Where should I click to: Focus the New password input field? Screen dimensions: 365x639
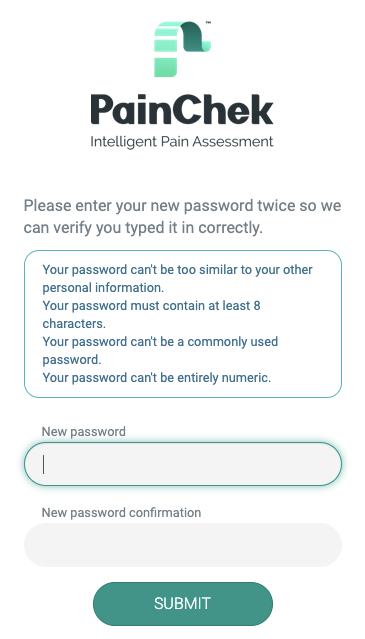click(183, 464)
